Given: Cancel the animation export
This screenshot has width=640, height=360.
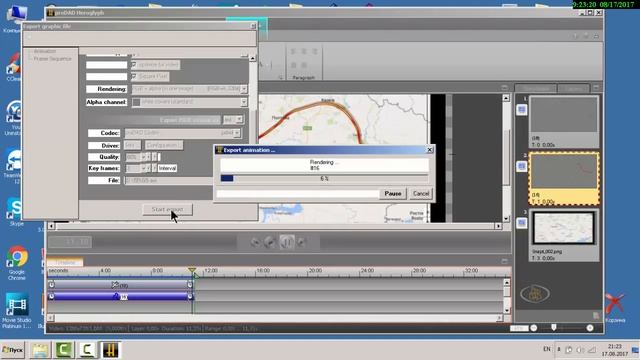Looking at the screenshot, I should [x=420, y=193].
